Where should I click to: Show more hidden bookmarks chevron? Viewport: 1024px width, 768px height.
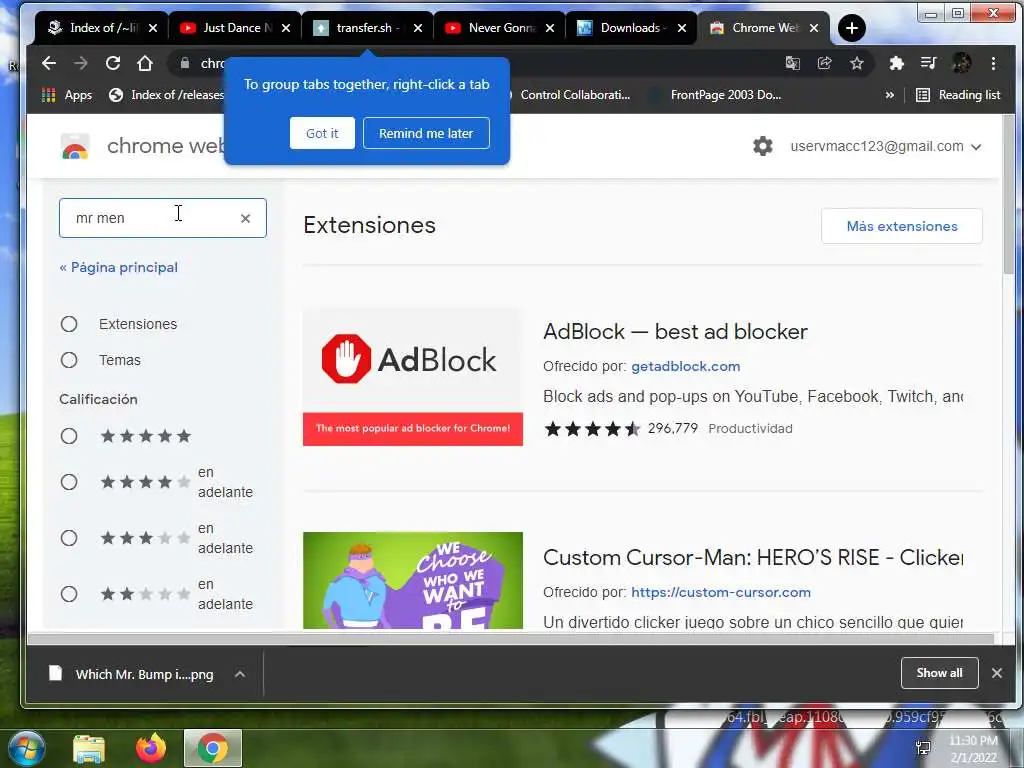889,95
